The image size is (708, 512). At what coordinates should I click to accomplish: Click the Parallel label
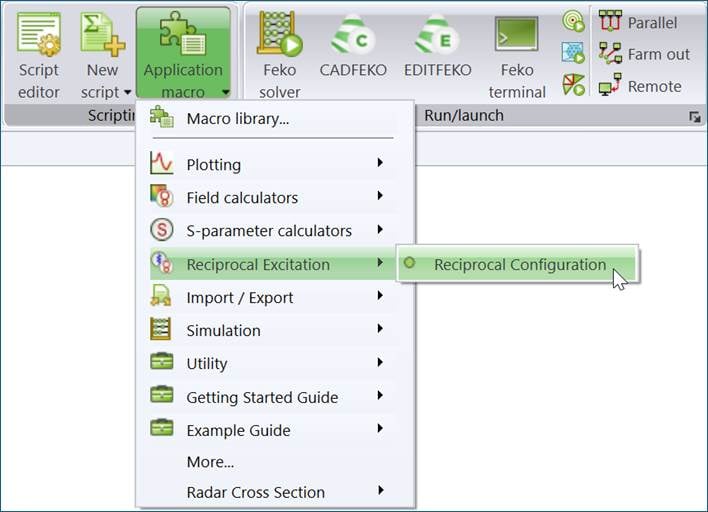point(652,23)
